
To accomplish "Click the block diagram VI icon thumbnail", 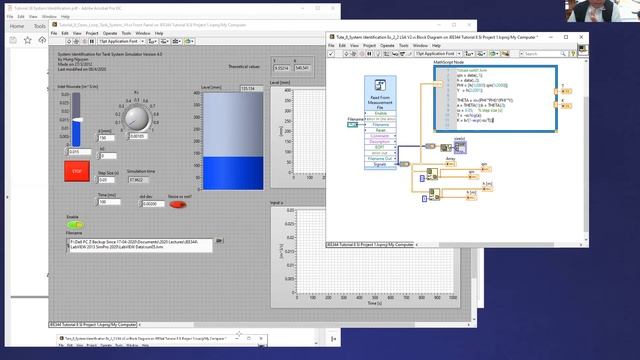I will click(583, 50).
